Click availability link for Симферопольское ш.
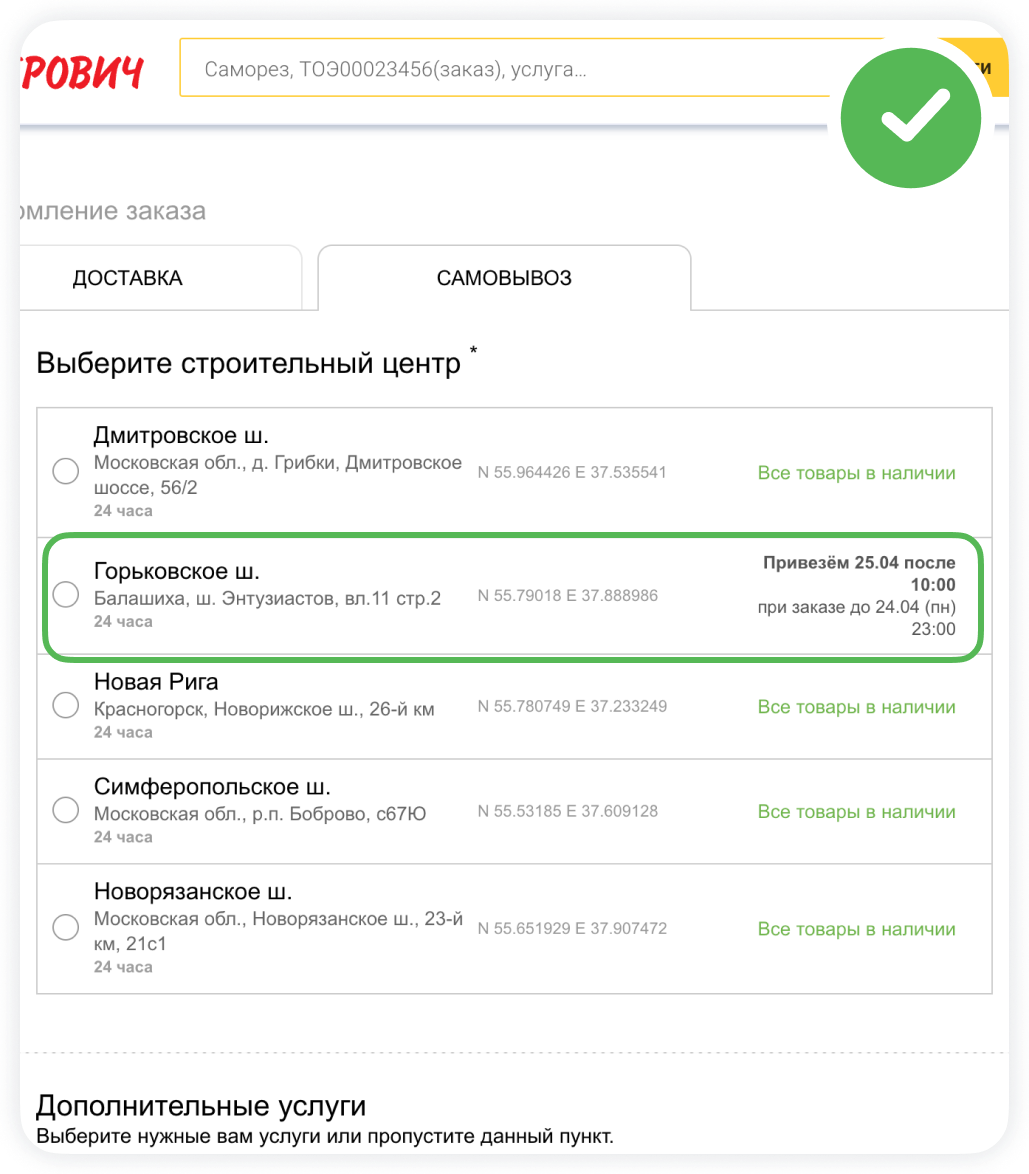 [857, 811]
